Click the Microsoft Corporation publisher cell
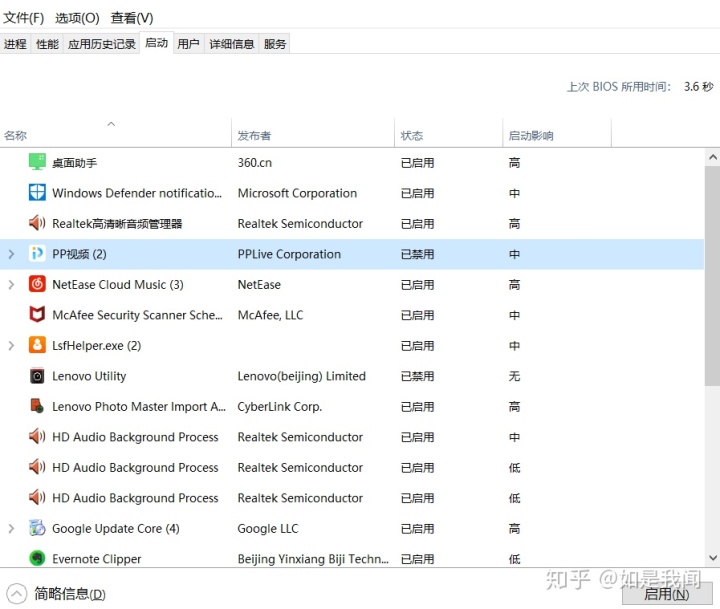 (x=297, y=193)
